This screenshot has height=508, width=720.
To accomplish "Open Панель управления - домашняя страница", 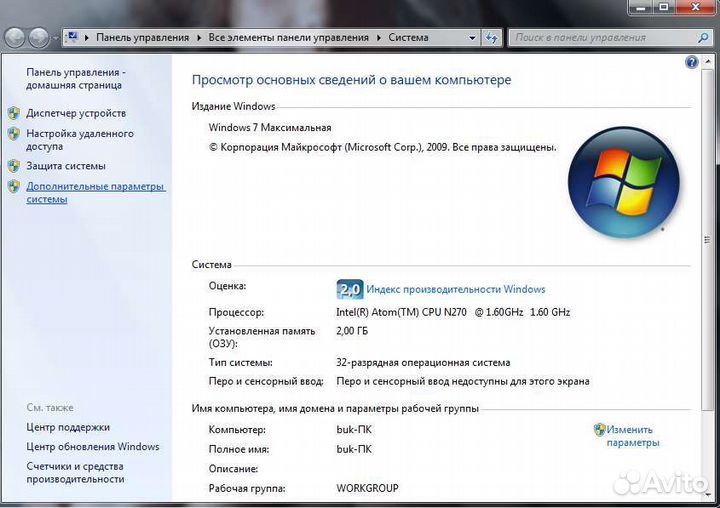I will tap(76, 79).
